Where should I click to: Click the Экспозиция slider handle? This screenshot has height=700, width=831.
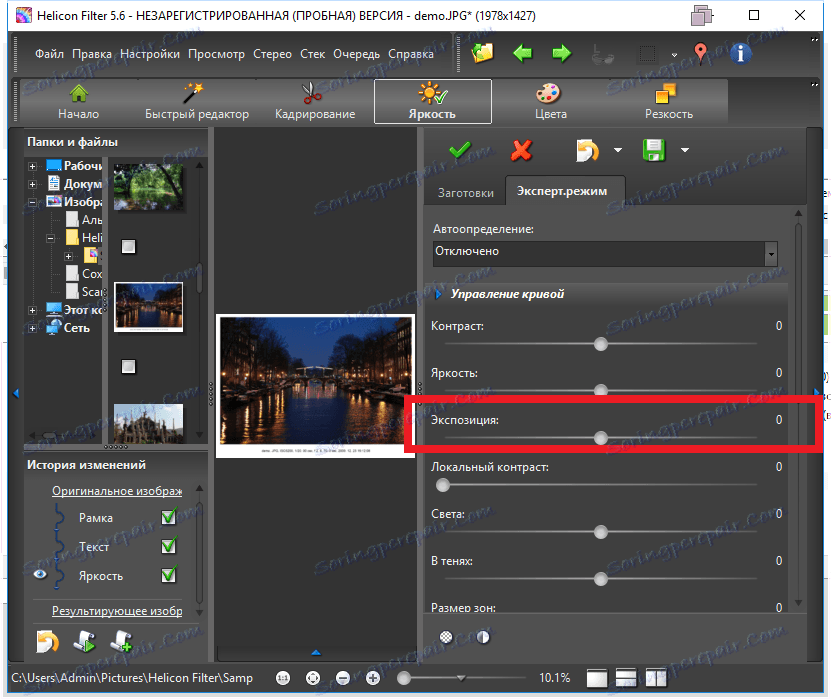(600, 438)
